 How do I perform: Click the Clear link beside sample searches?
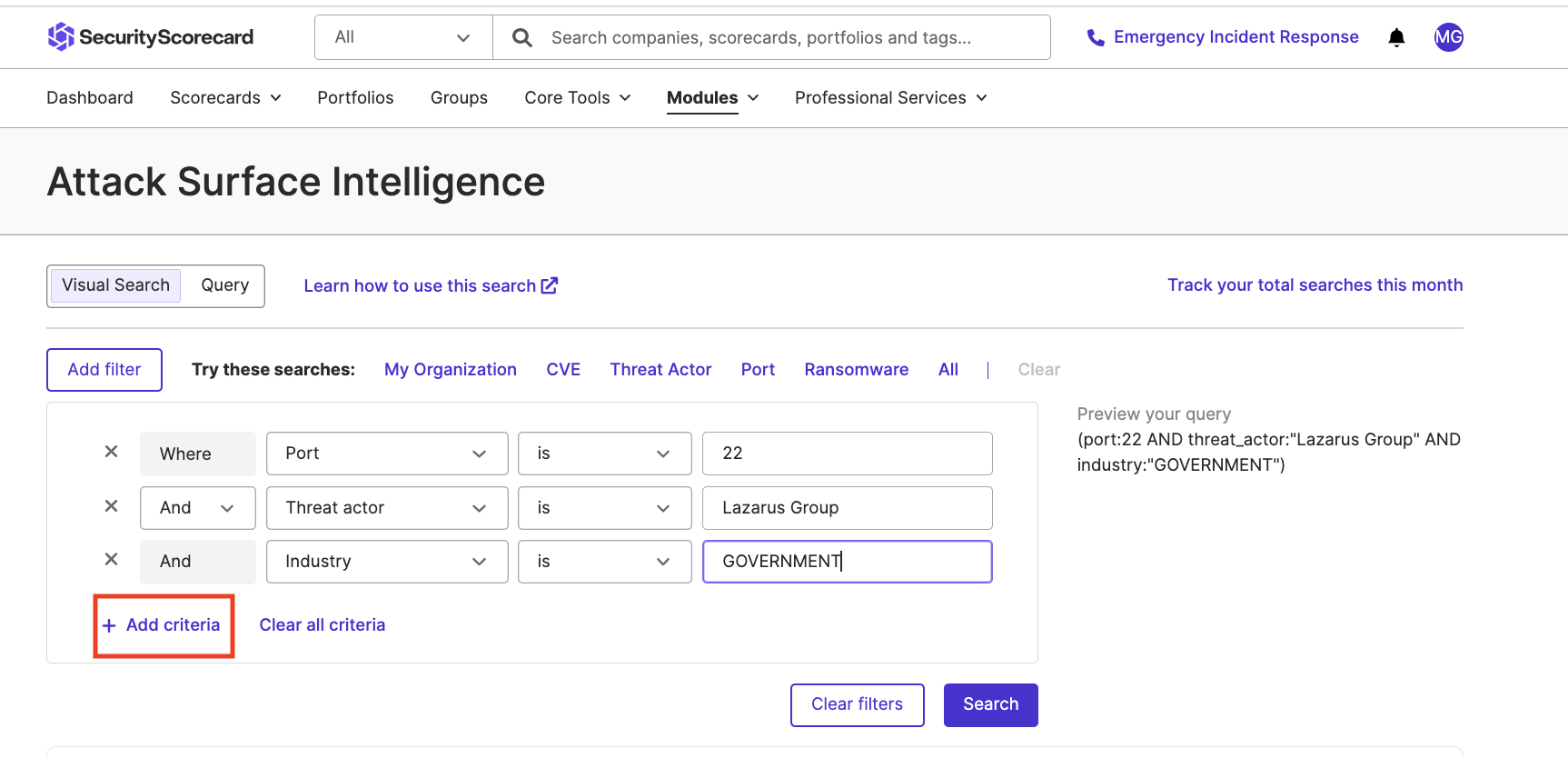(x=1039, y=370)
